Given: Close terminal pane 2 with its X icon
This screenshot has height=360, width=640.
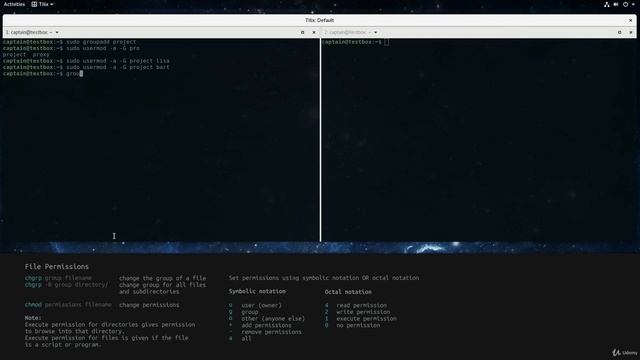Looking at the screenshot, I should pos(631,32).
